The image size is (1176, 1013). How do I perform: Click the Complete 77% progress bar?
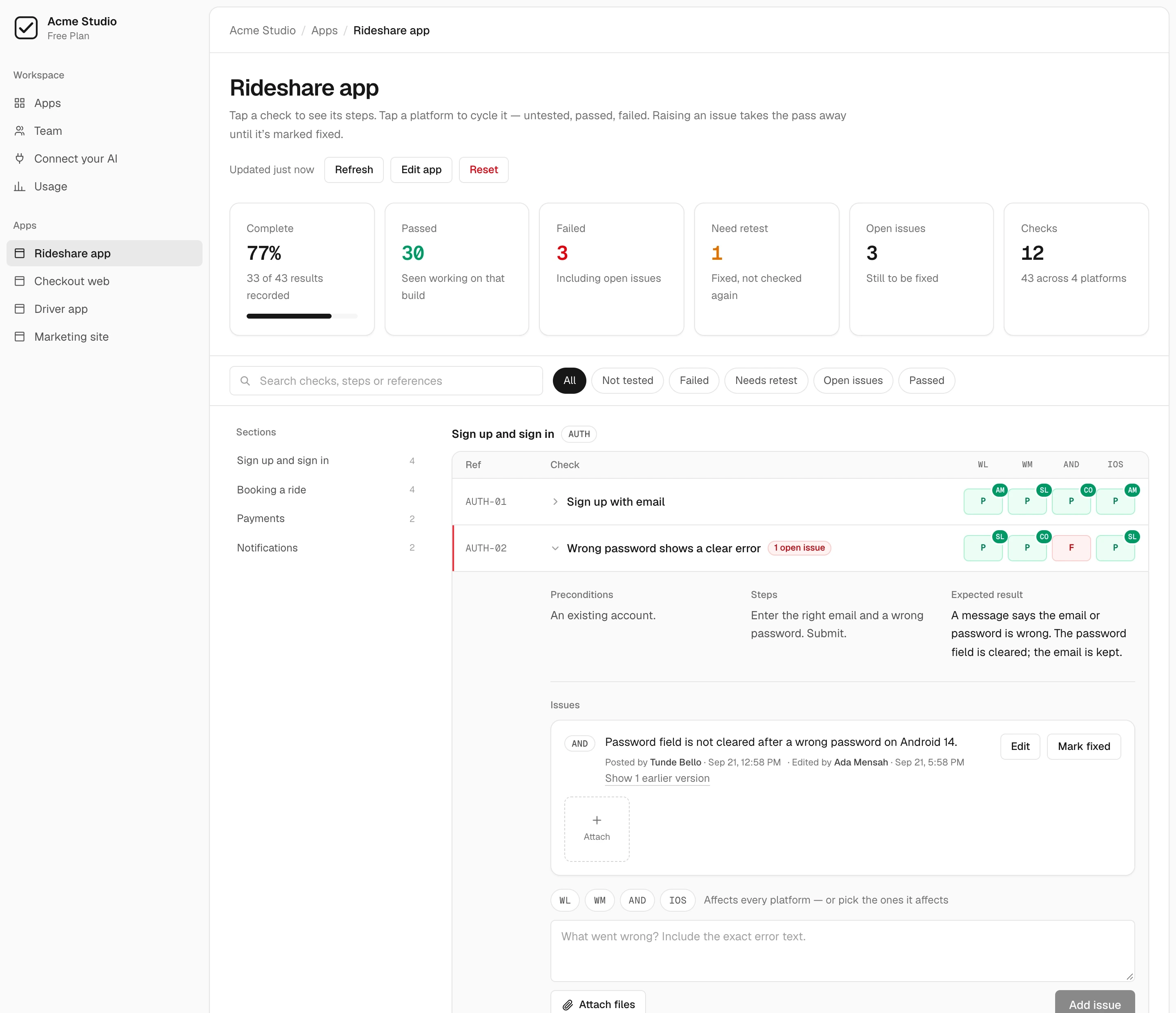click(x=302, y=316)
